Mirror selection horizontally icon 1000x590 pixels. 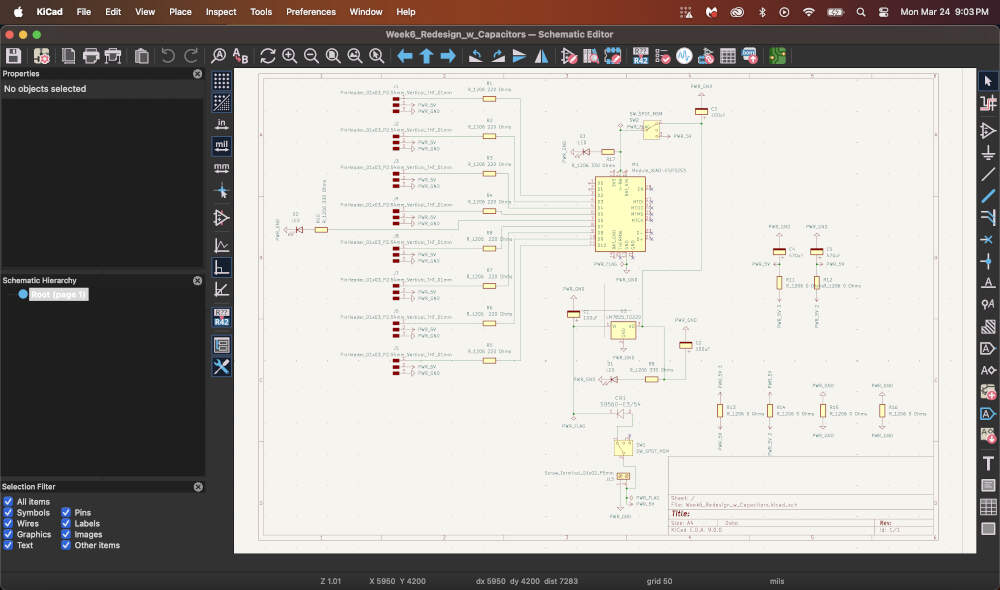click(541, 56)
